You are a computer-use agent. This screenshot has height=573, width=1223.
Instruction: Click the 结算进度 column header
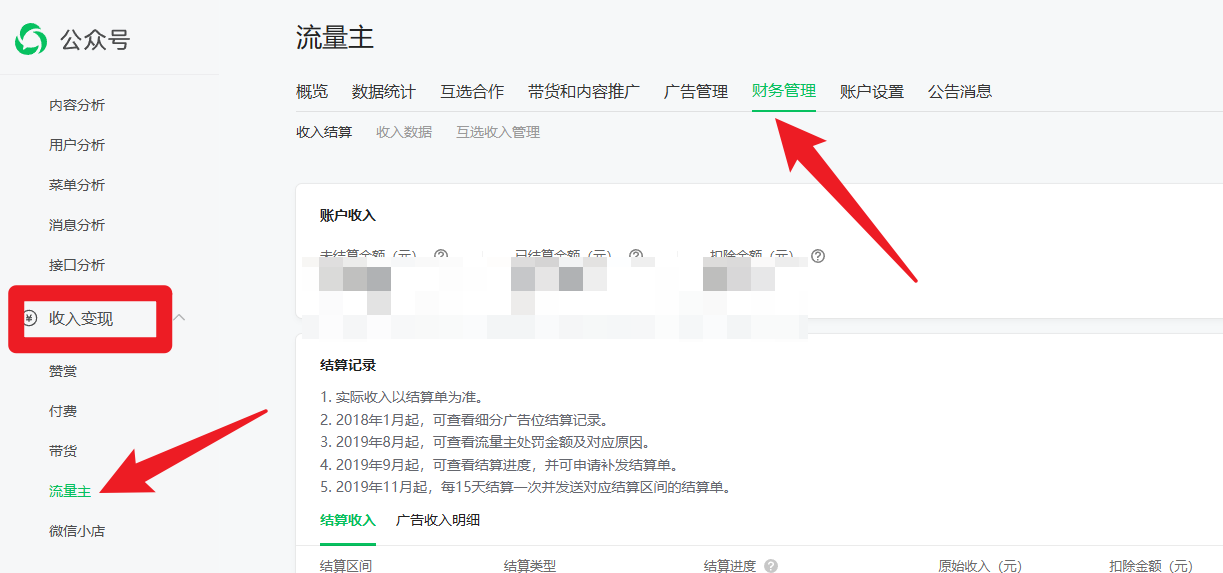click(730, 566)
